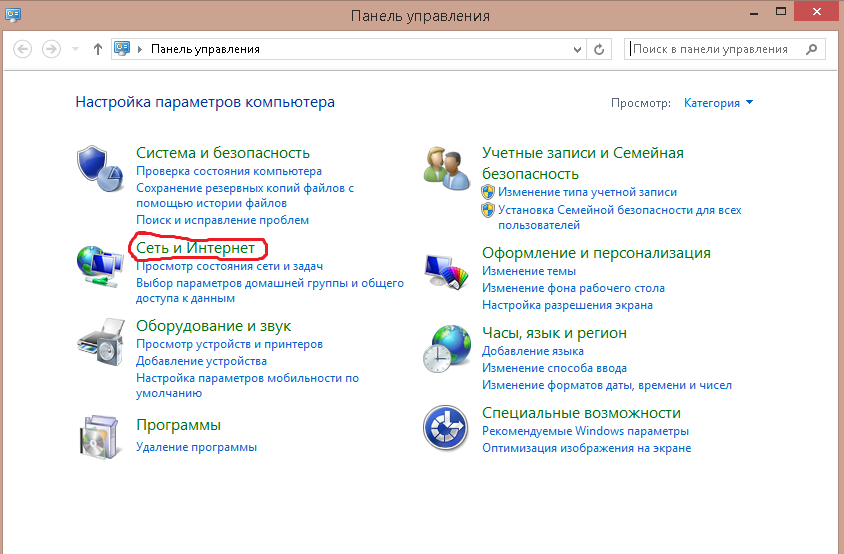Click shield icon beside Изменение типа учетной записи

point(488,192)
